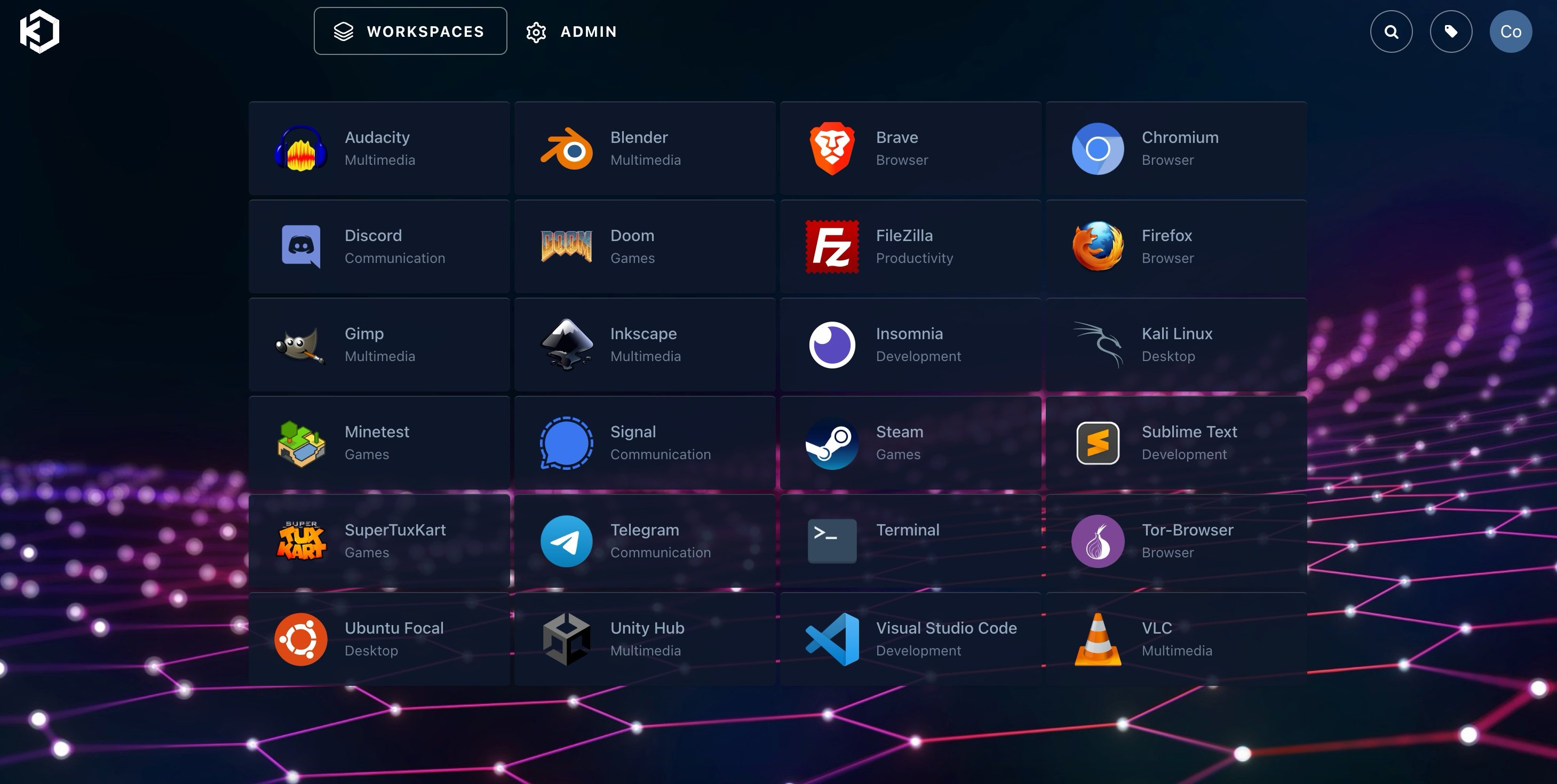This screenshot has height=784, width=1557.
Task: Click the Tor-Browser onion icon
Action: [1098, 541]
